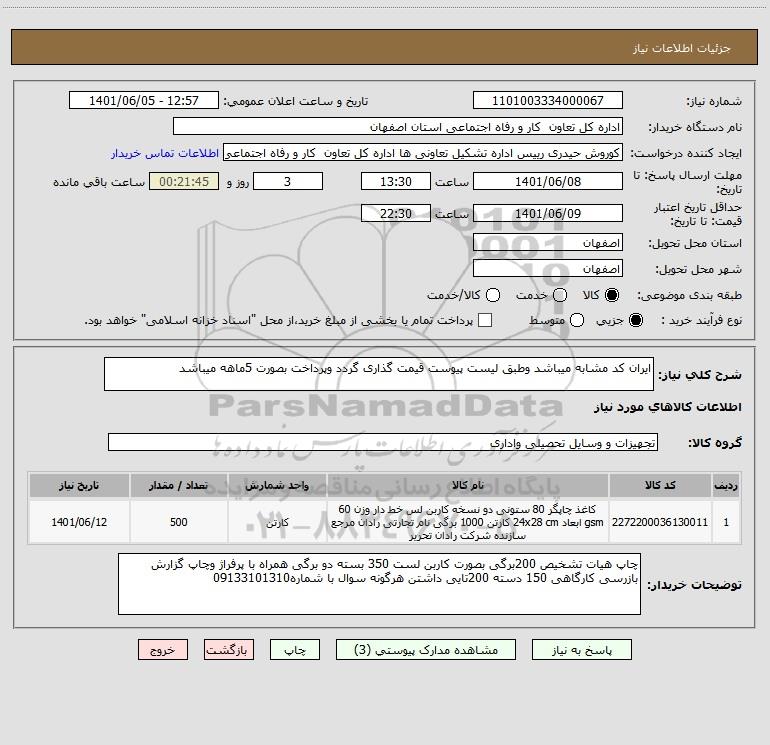
Task: Open مشاهده مدارک پیوستی (3) button
Action: click(426, 650)
